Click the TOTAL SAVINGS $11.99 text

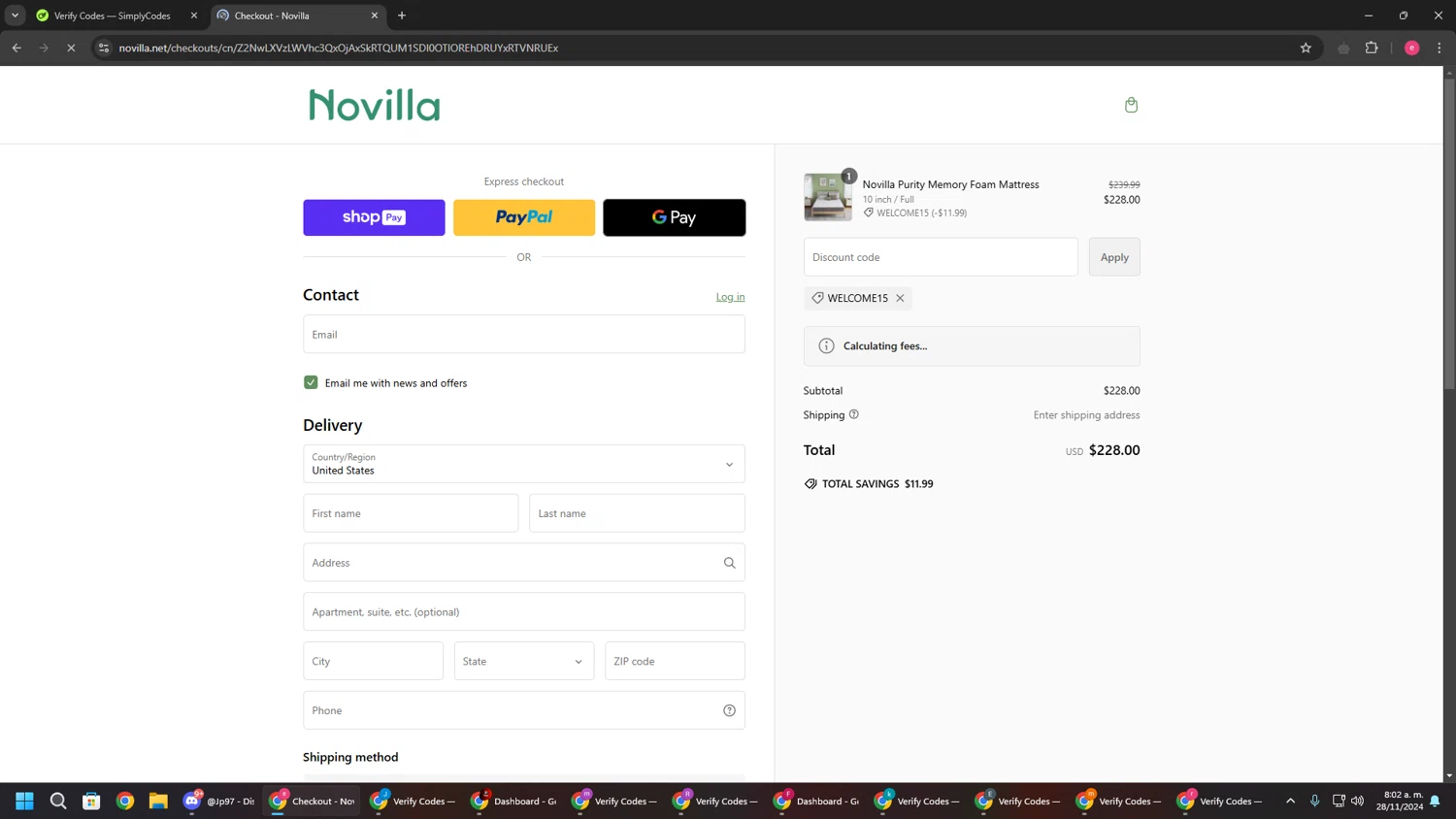click(x=877, y=483)
